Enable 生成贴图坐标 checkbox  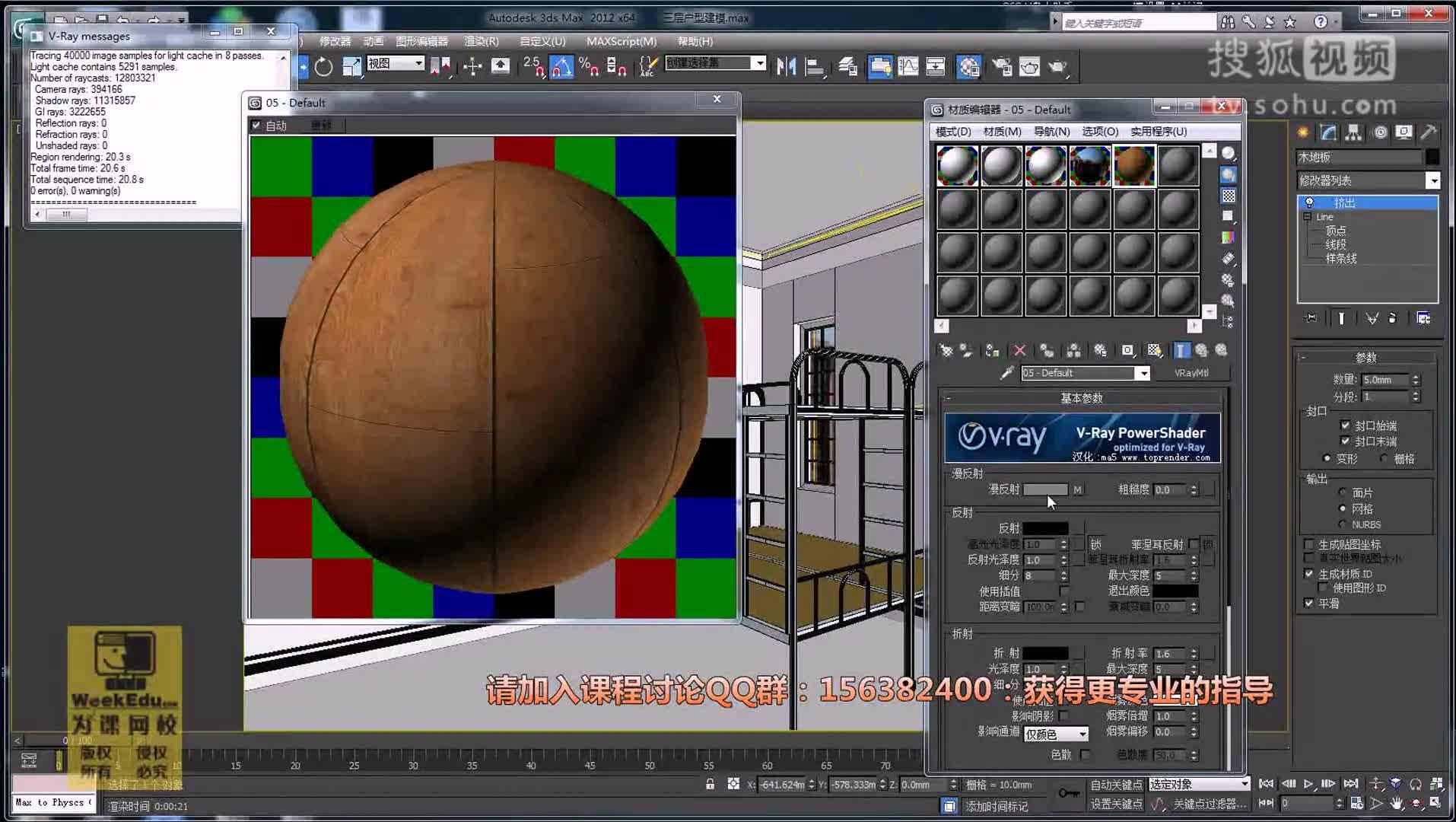click(x=1308, y=544)
